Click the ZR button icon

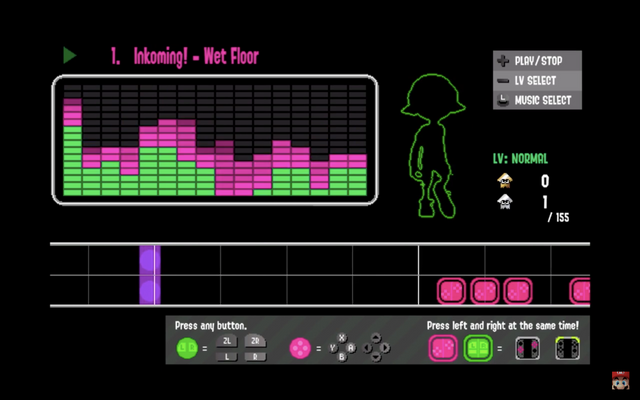pyautogui.click(x=256, y=341)
